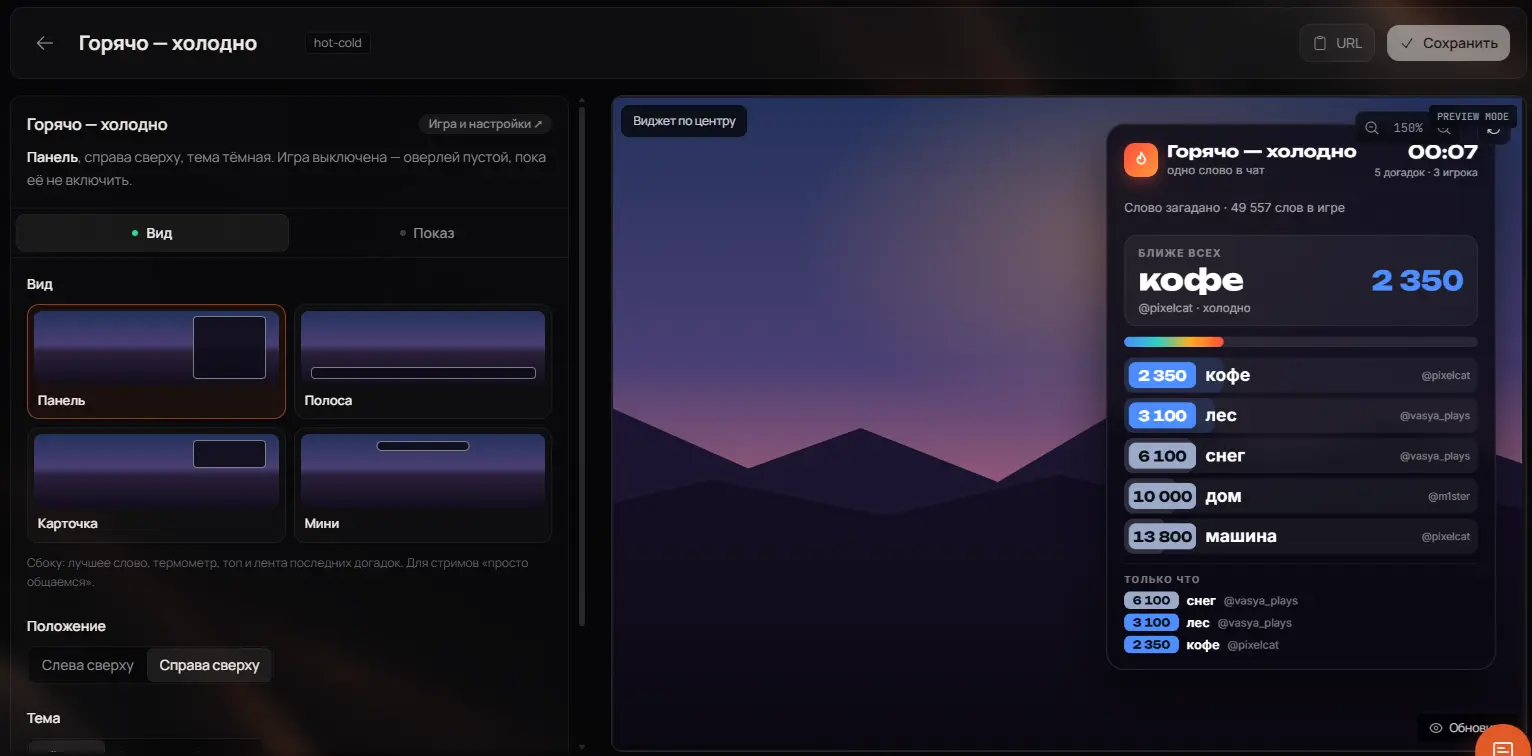This screenshot has width=1532, height=756.
Task: Zoom out the widget preview
Action: click(1372, 128)
